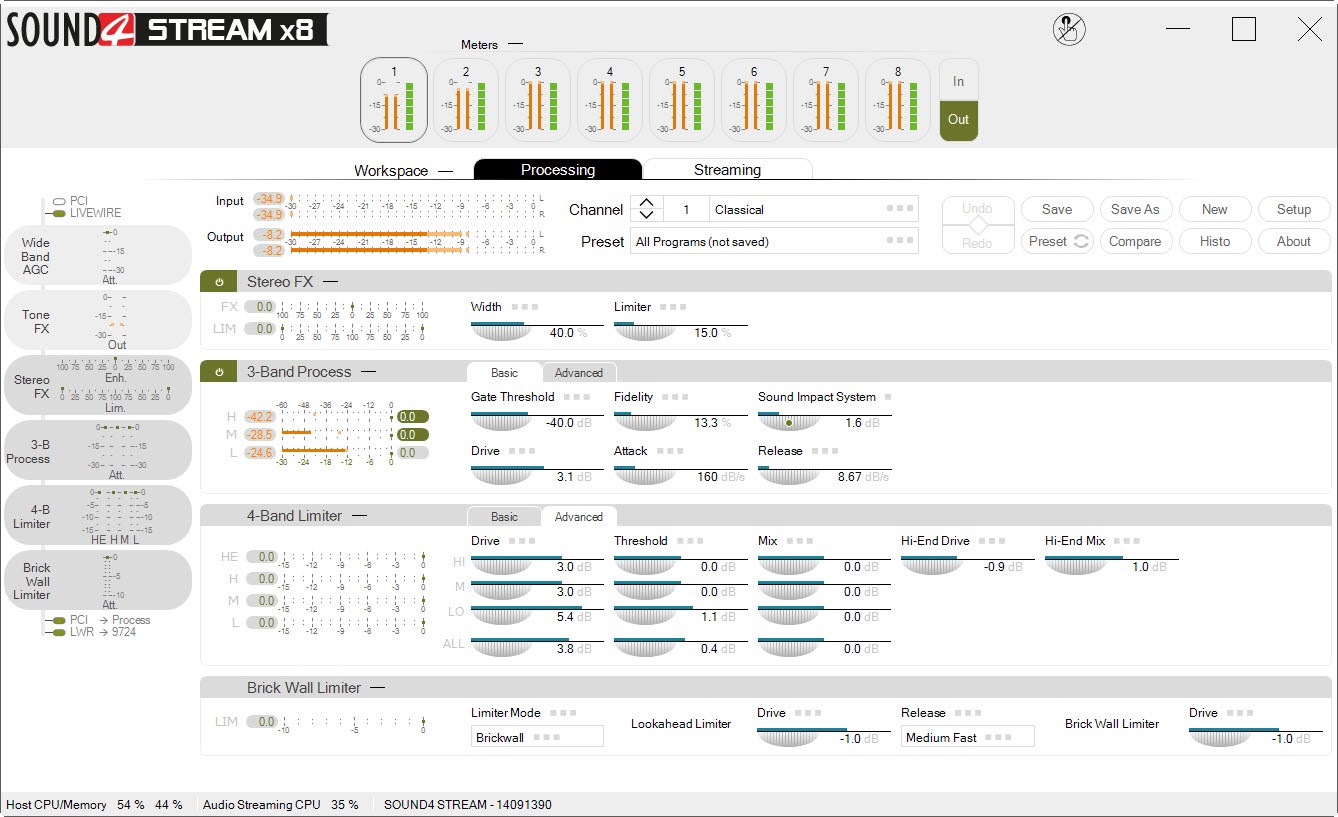Collapse the Meters section
1338x817 pixels.
click(x=516, y=45)
